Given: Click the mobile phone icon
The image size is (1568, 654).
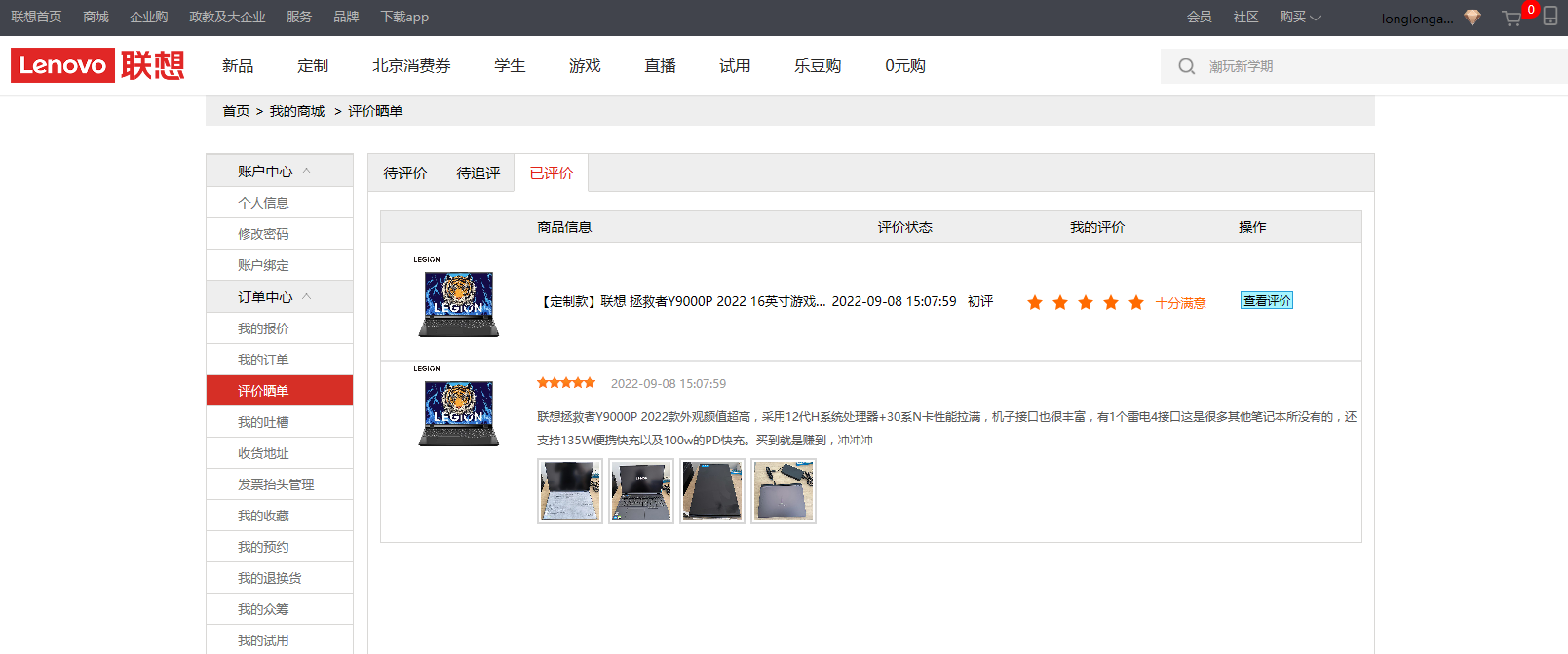Looking at the screenshot, I should pyautogui.click(x=1550, y=16).
